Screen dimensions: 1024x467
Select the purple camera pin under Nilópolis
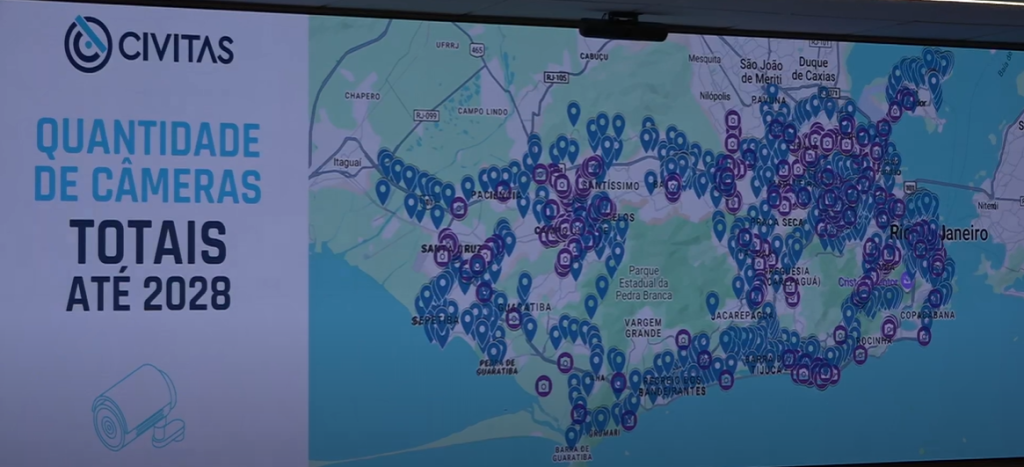click(733, 120)
